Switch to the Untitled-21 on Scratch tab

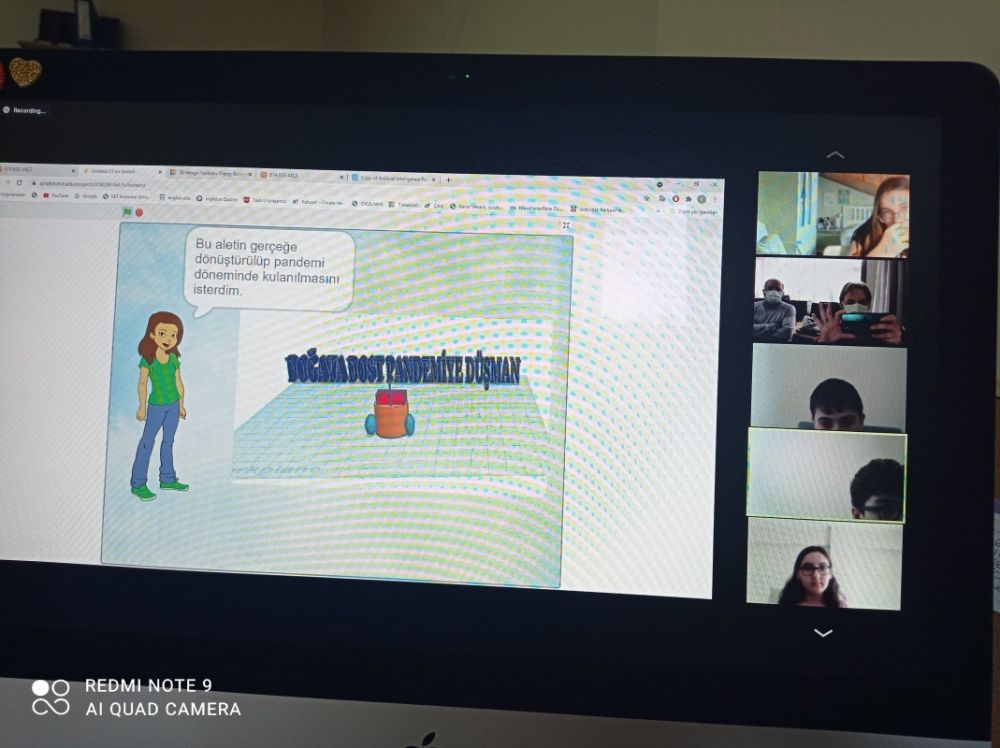click(120, 172)
